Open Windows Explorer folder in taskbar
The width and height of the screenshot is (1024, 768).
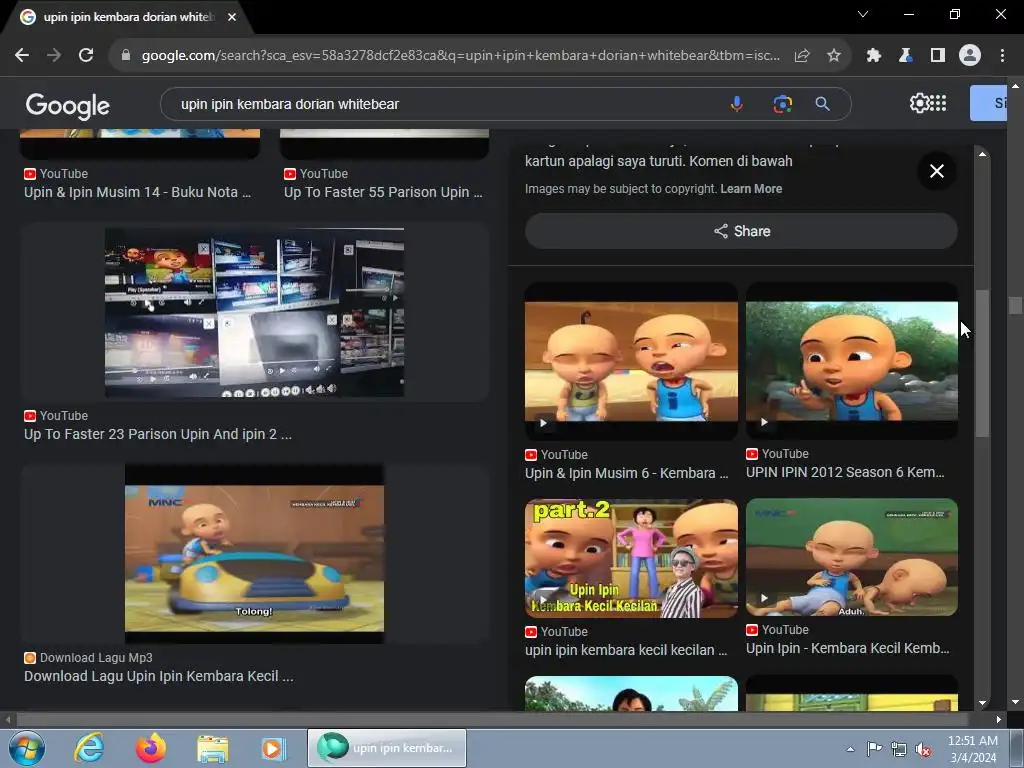pos(213,748)
